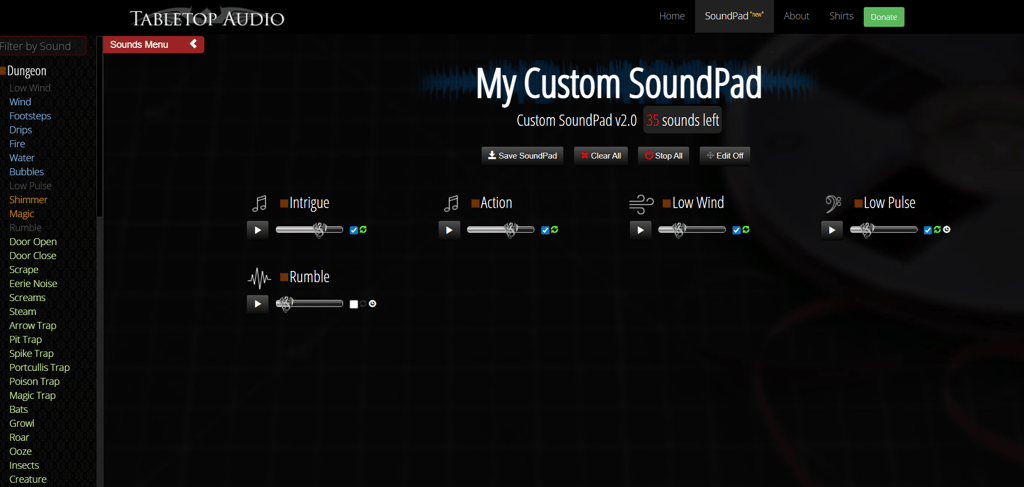Screen dimensions: 1024x487
Task: Click the green loop icon for Intrigue
Action: (x=363, y=230)
